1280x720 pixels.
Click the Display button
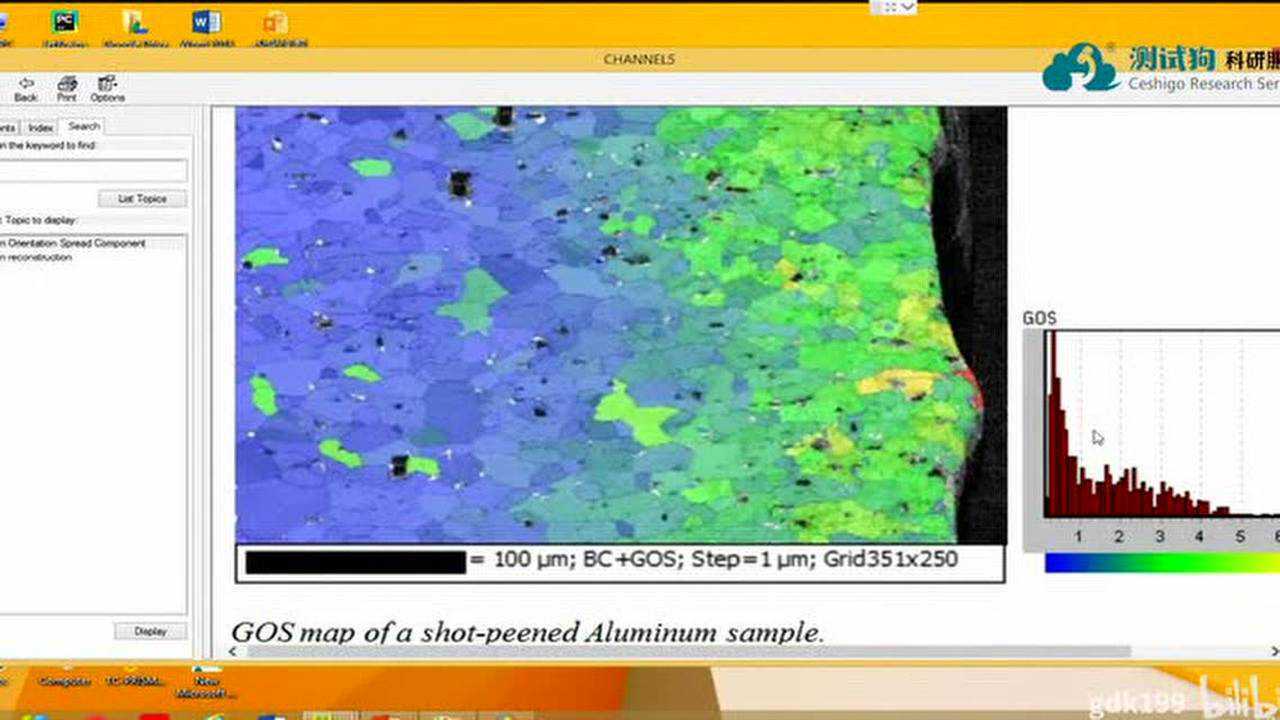point(150,631)
